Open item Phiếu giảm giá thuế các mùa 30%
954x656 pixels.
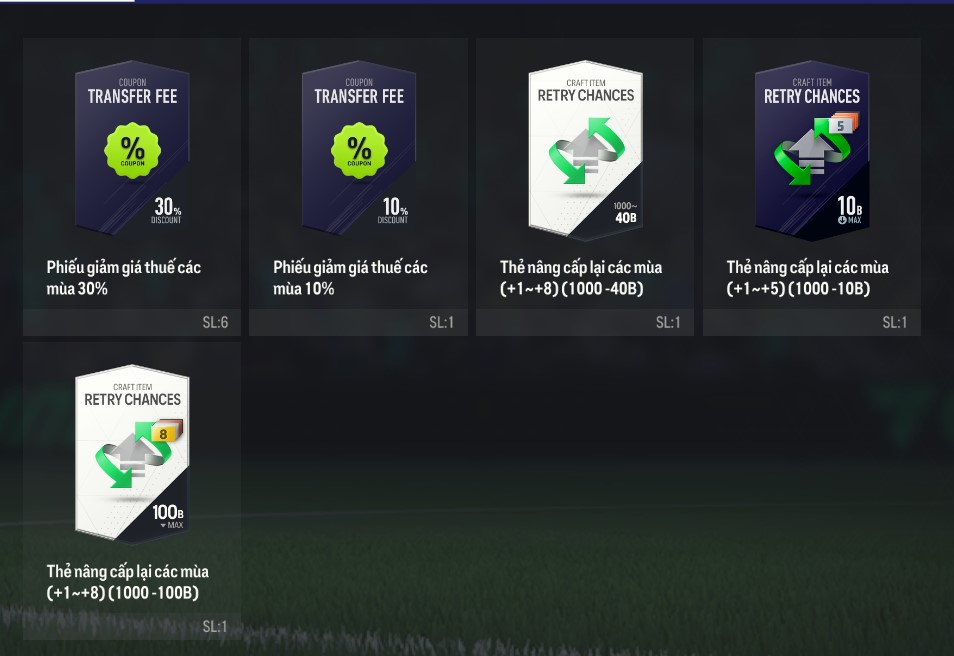[124, 277]
